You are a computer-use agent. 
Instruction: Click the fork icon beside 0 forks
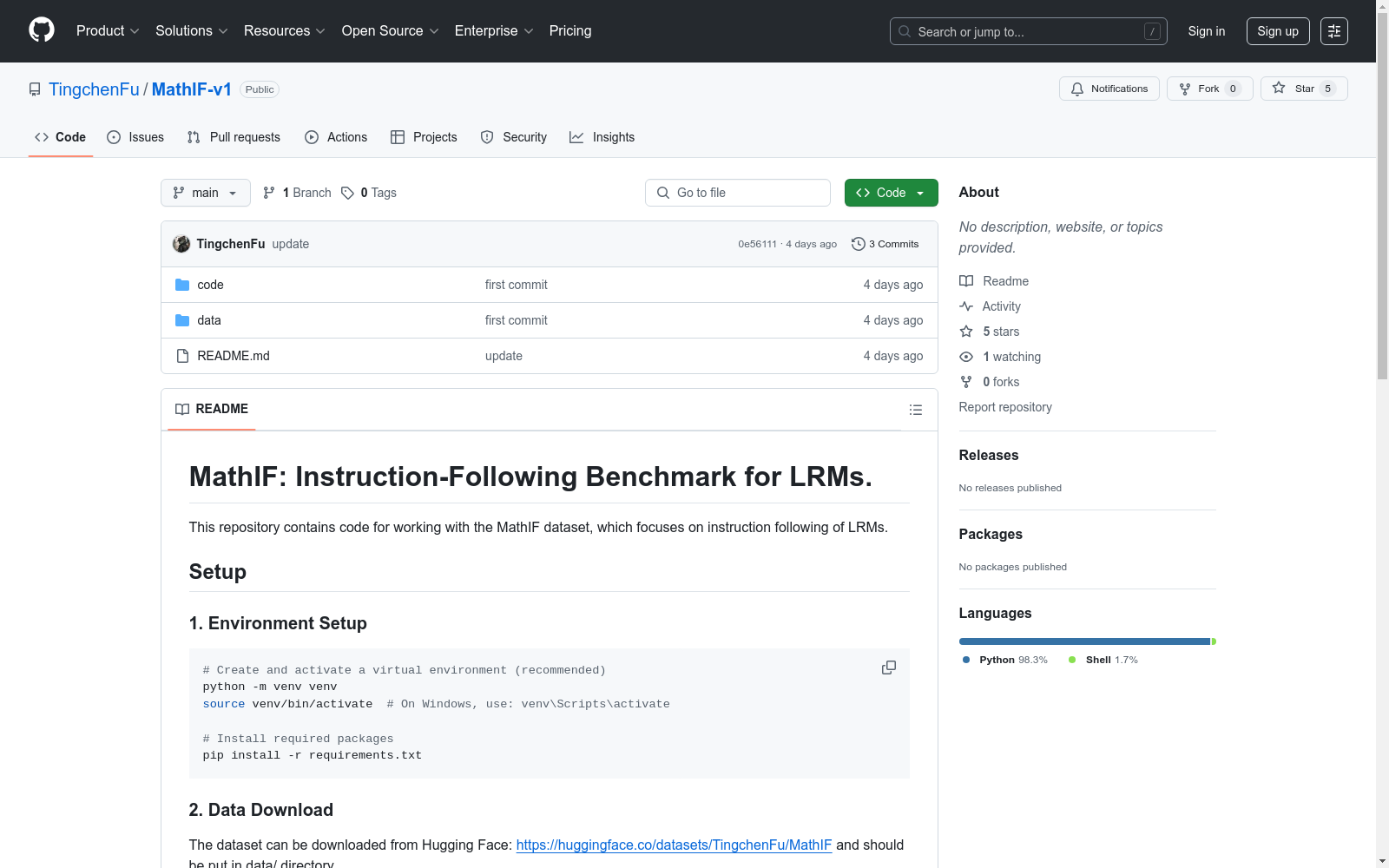click(x=966, y=382)
